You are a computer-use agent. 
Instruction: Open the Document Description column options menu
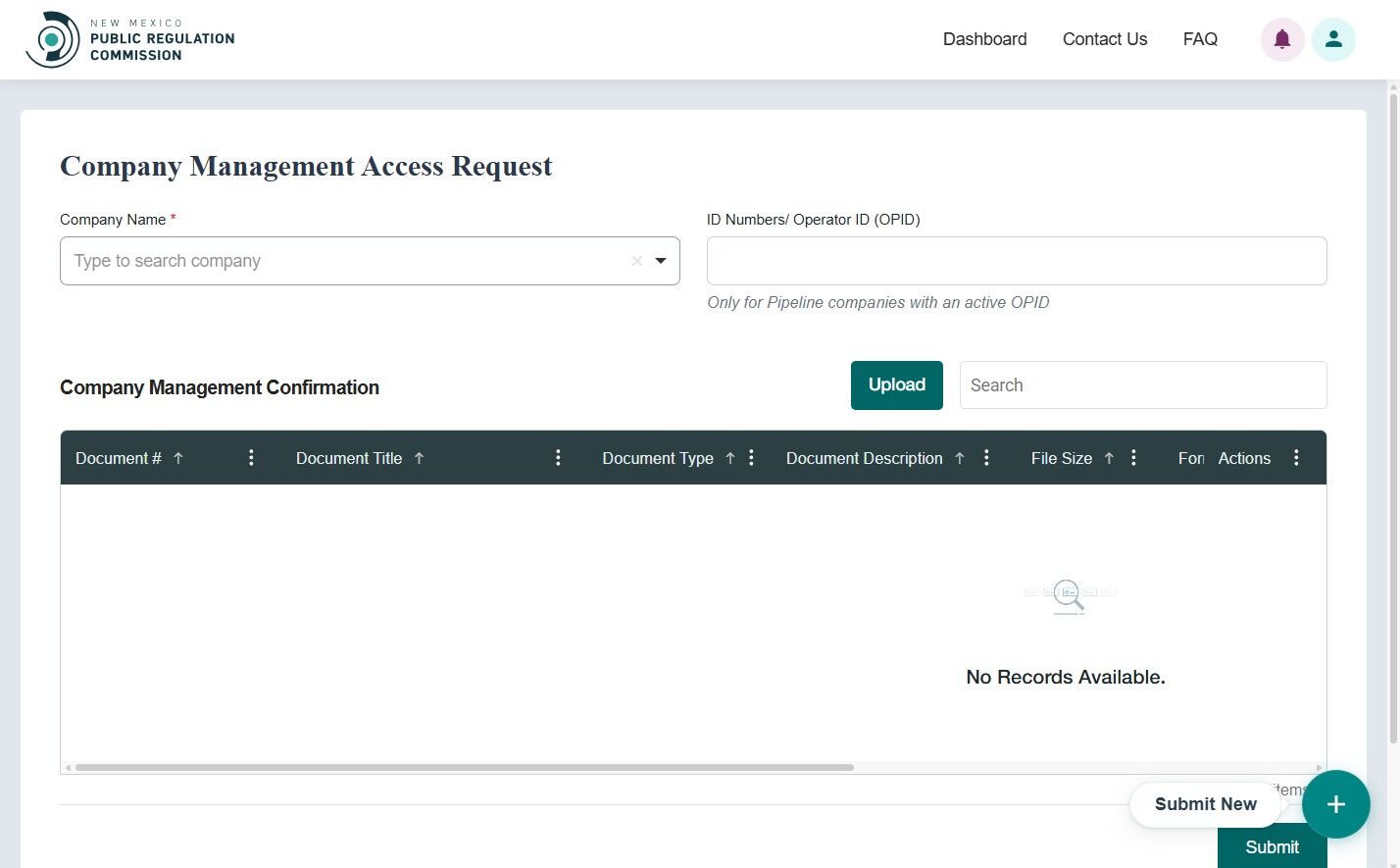click(986, 457)
